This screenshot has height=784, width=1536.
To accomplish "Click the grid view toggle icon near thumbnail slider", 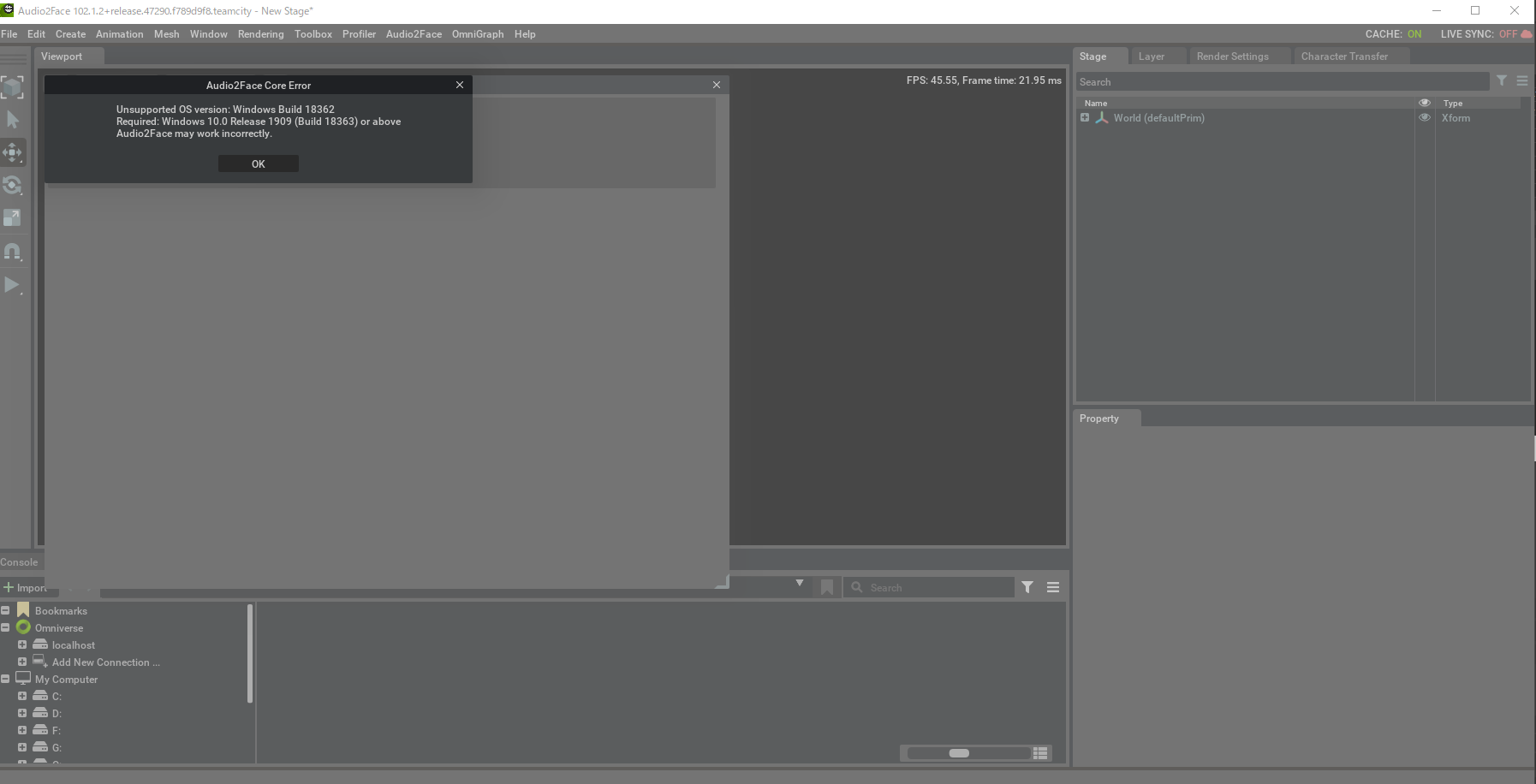I will 1041,753.
